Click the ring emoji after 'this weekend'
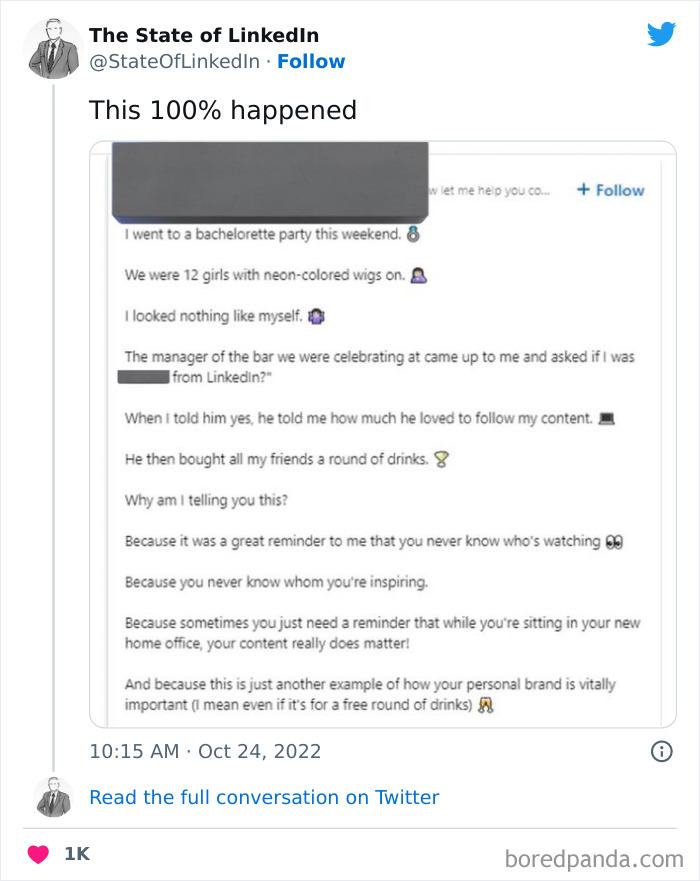Image resolution: width=700 pixels, height=881 pixels. click(x=413, y=236)
